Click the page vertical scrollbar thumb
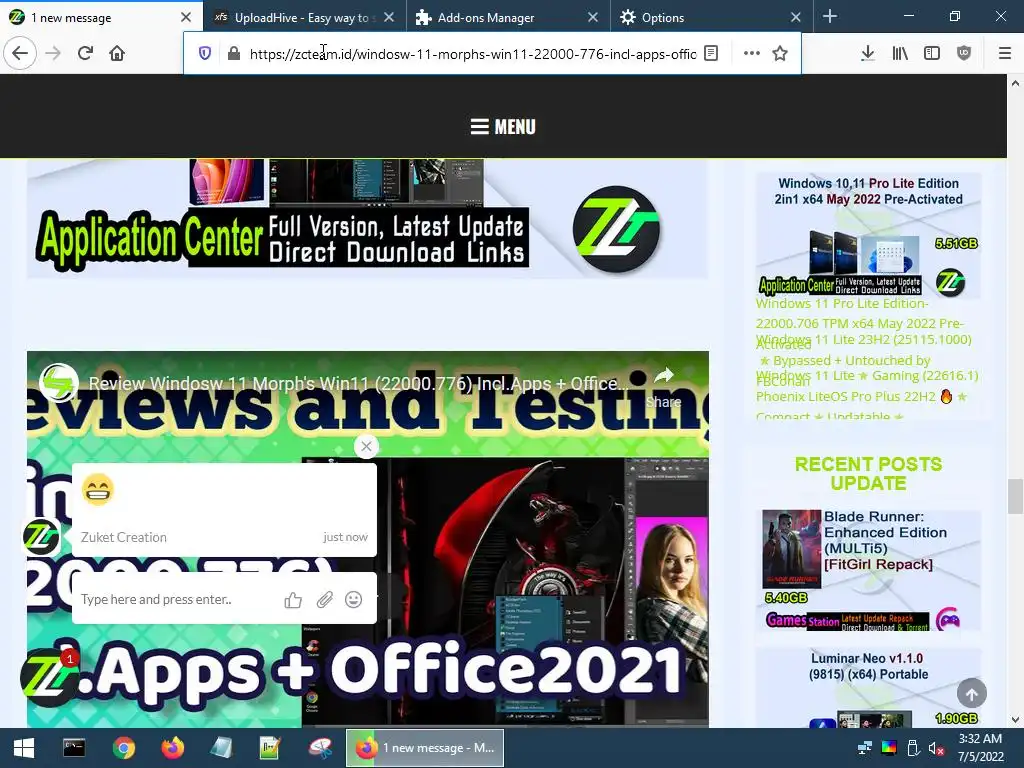The height and width of the screenshot is (768, 1024). tap(1015, 496)
